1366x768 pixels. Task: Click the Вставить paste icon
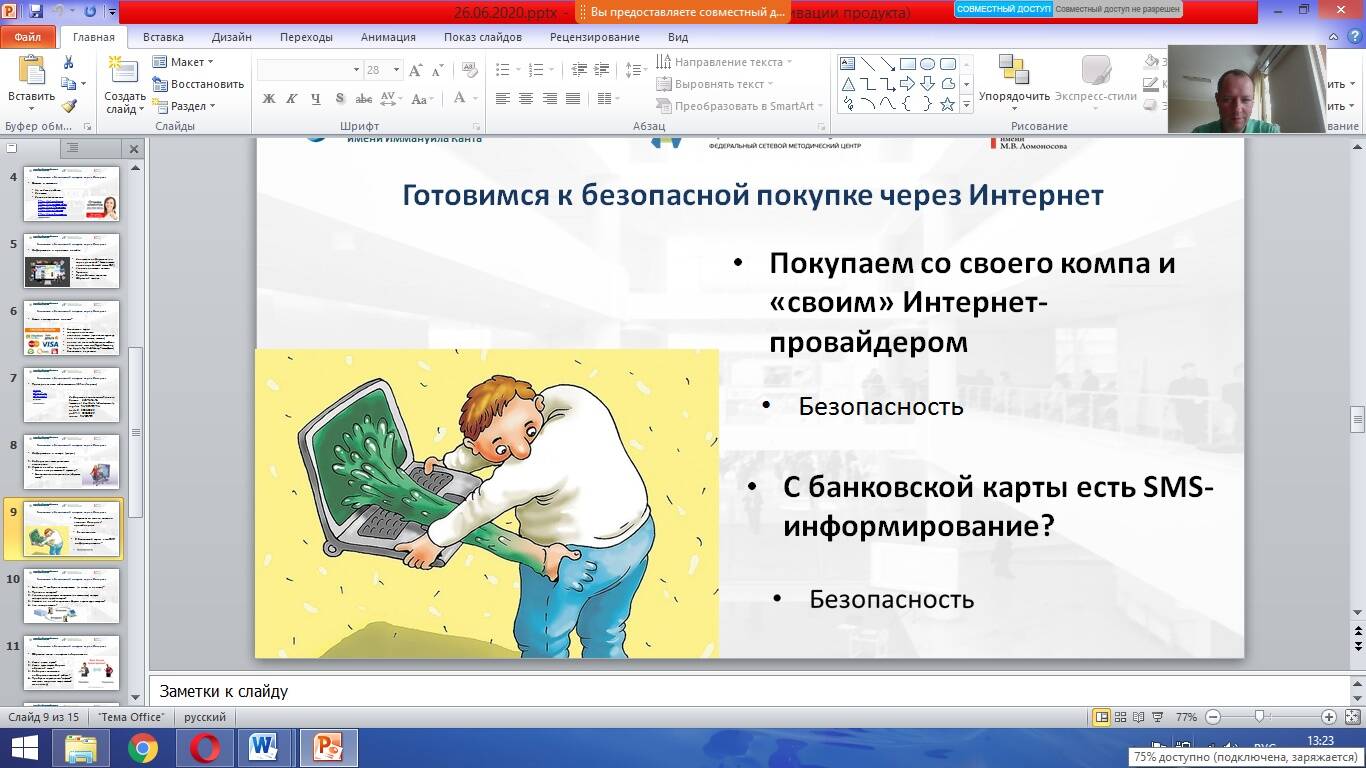click(32, 70)
